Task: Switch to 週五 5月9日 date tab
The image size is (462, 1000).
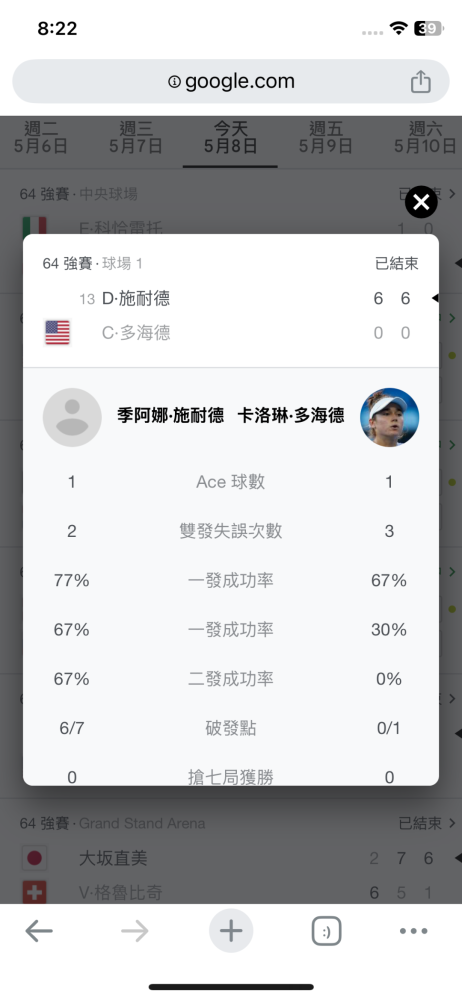Action: [x=325, y=138]
